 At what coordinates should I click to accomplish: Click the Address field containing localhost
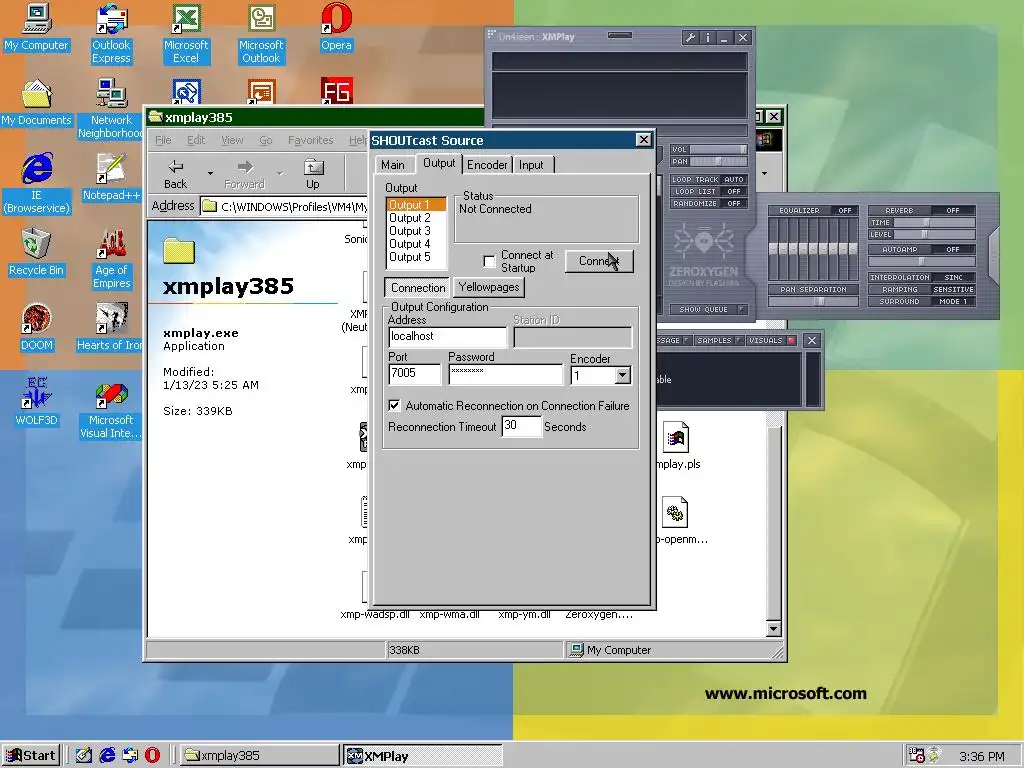click(447, 336)
